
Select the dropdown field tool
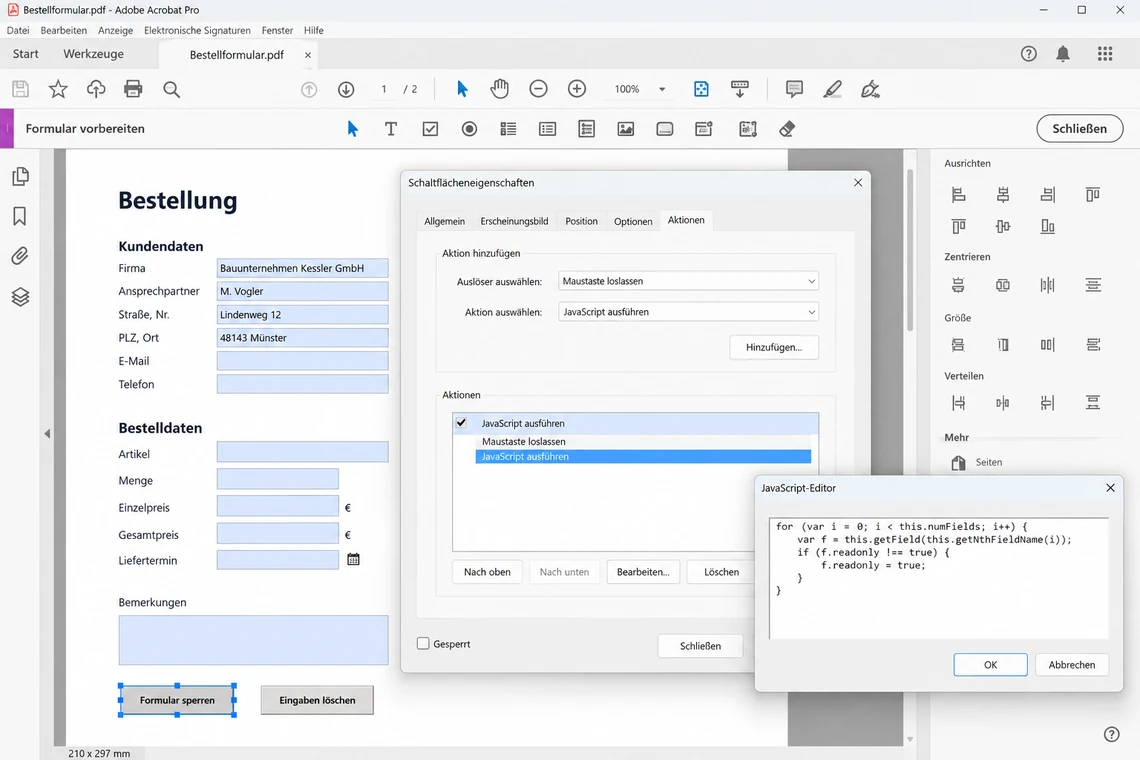(547, 129)
